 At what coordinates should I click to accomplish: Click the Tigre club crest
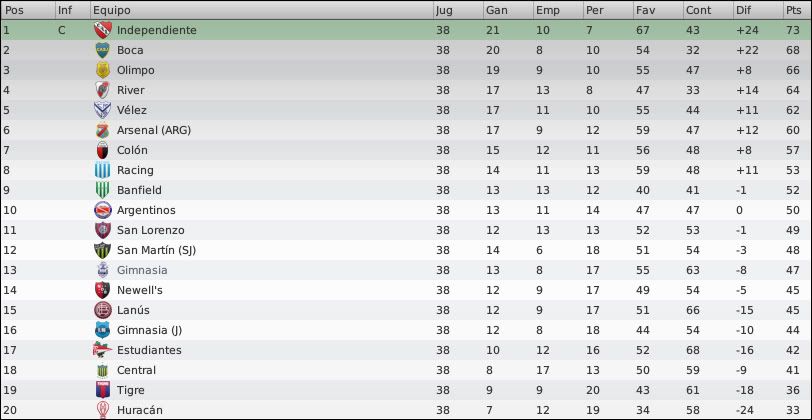coord(103,390)
